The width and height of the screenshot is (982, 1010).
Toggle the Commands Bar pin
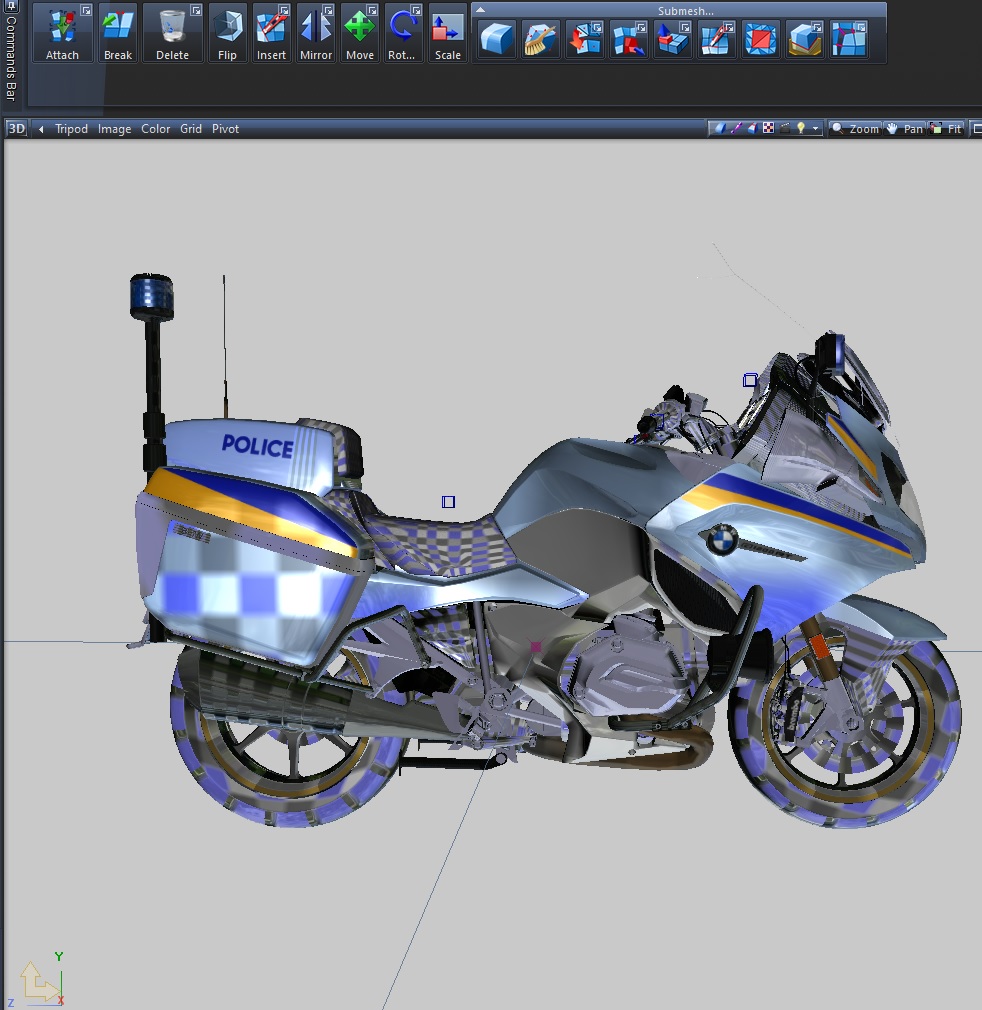tap(10, 6)
